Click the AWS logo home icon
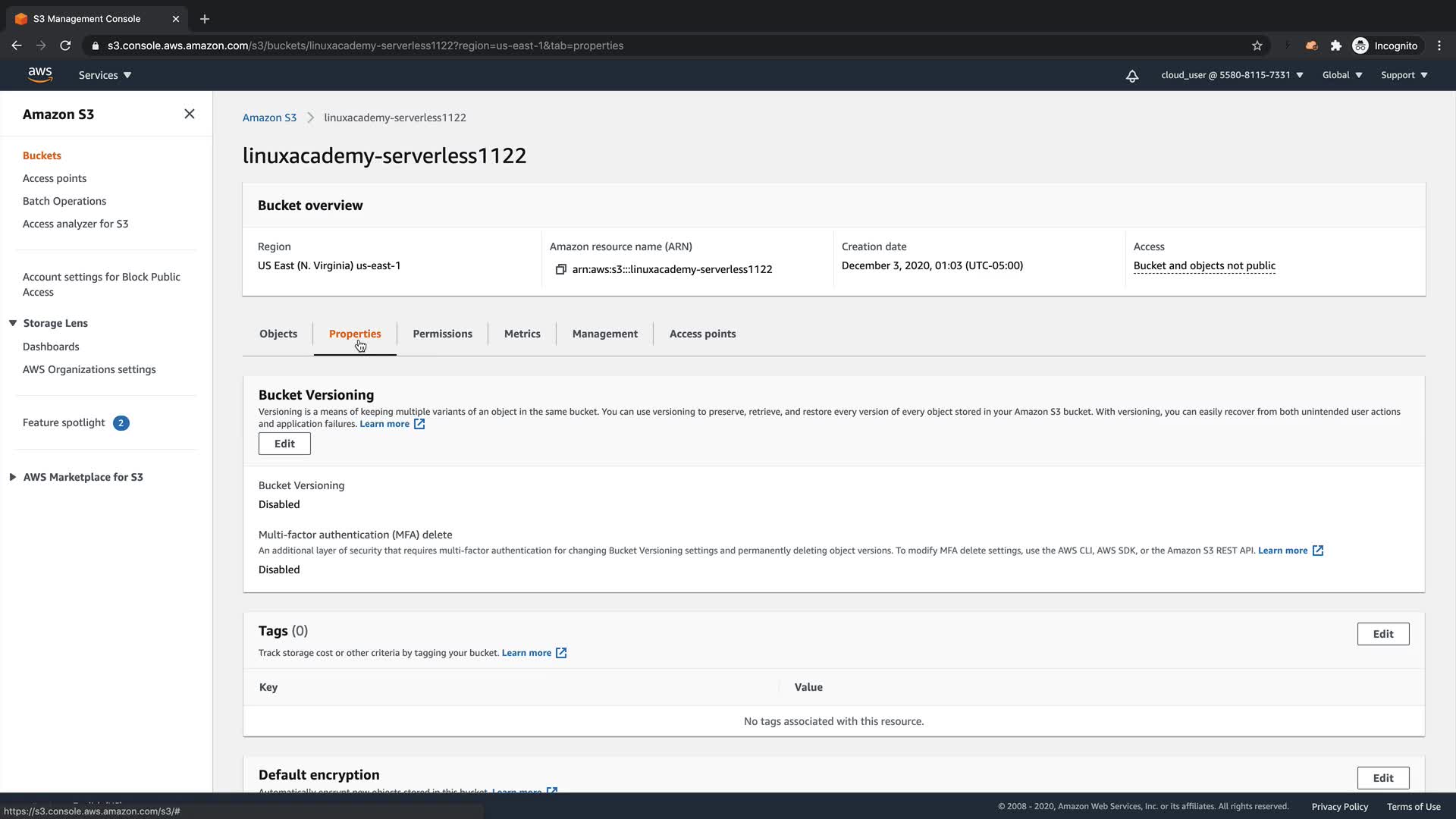The image size is (1456, 819). [39, 74]
